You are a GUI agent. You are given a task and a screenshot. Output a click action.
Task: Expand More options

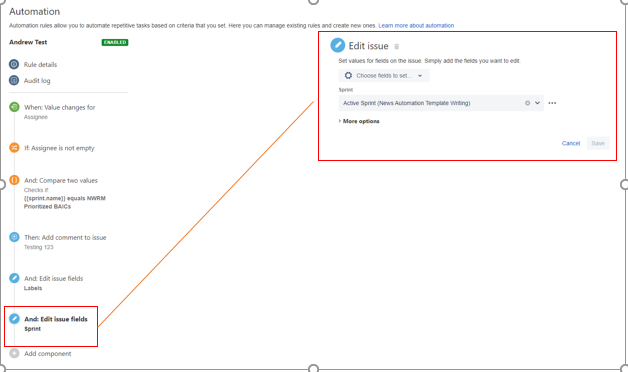[359, 121]
